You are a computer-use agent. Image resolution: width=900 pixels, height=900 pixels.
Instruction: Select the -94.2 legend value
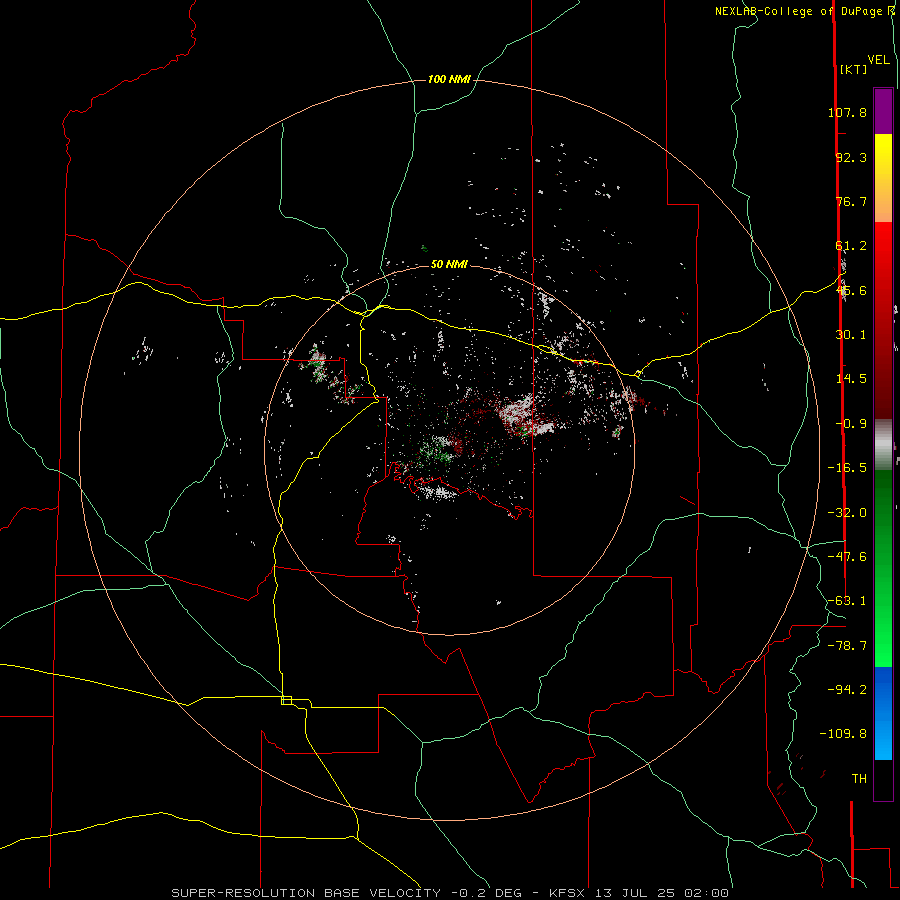point(847,690)
